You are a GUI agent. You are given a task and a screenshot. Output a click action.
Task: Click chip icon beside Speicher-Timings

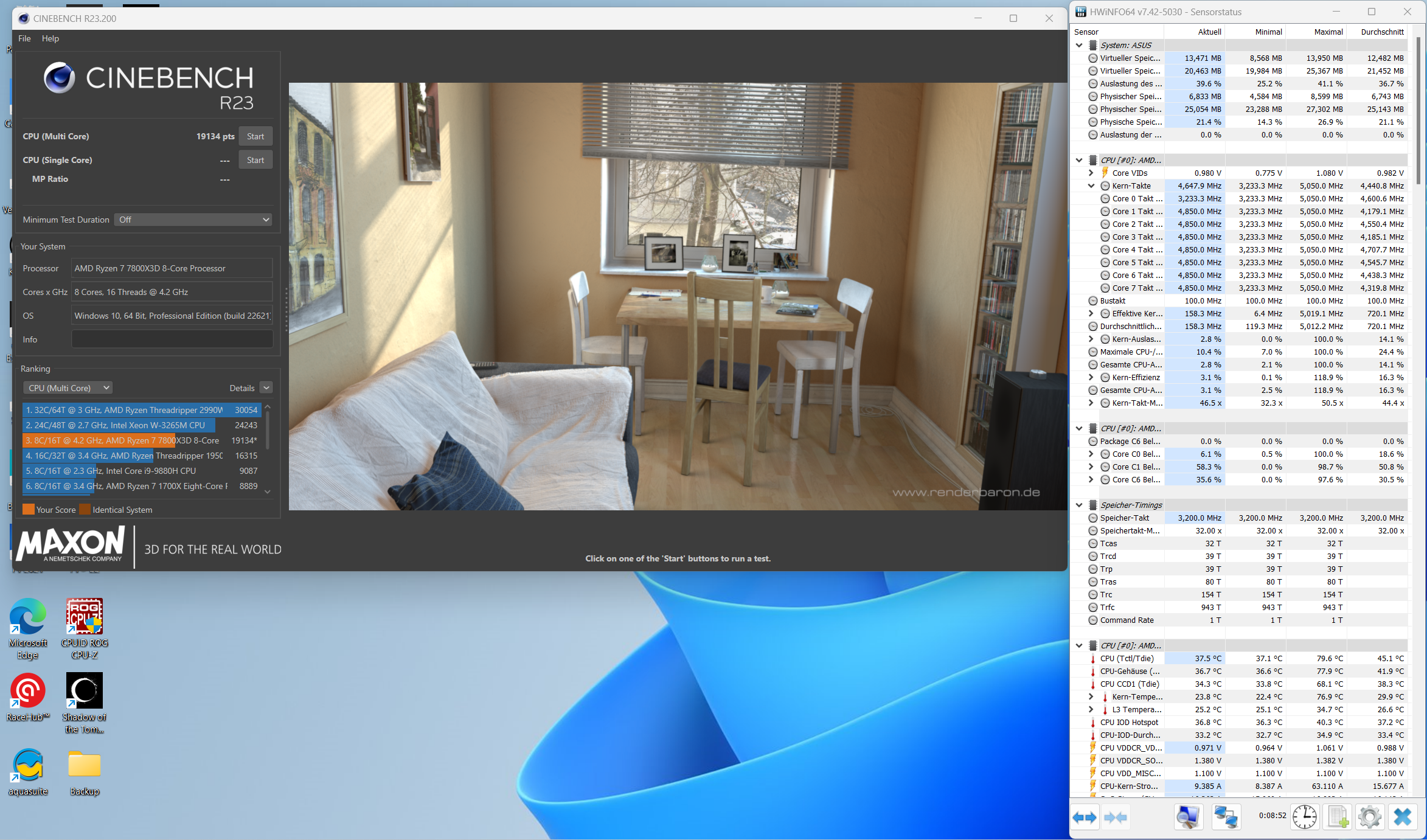click(1093, 505)
